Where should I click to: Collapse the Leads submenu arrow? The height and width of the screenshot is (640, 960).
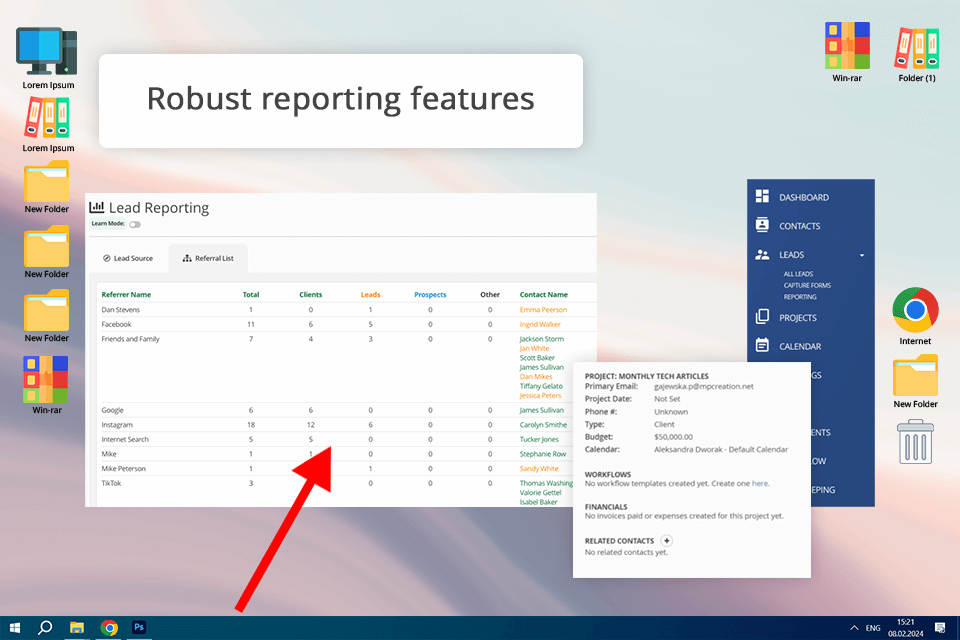coord(861,256)
